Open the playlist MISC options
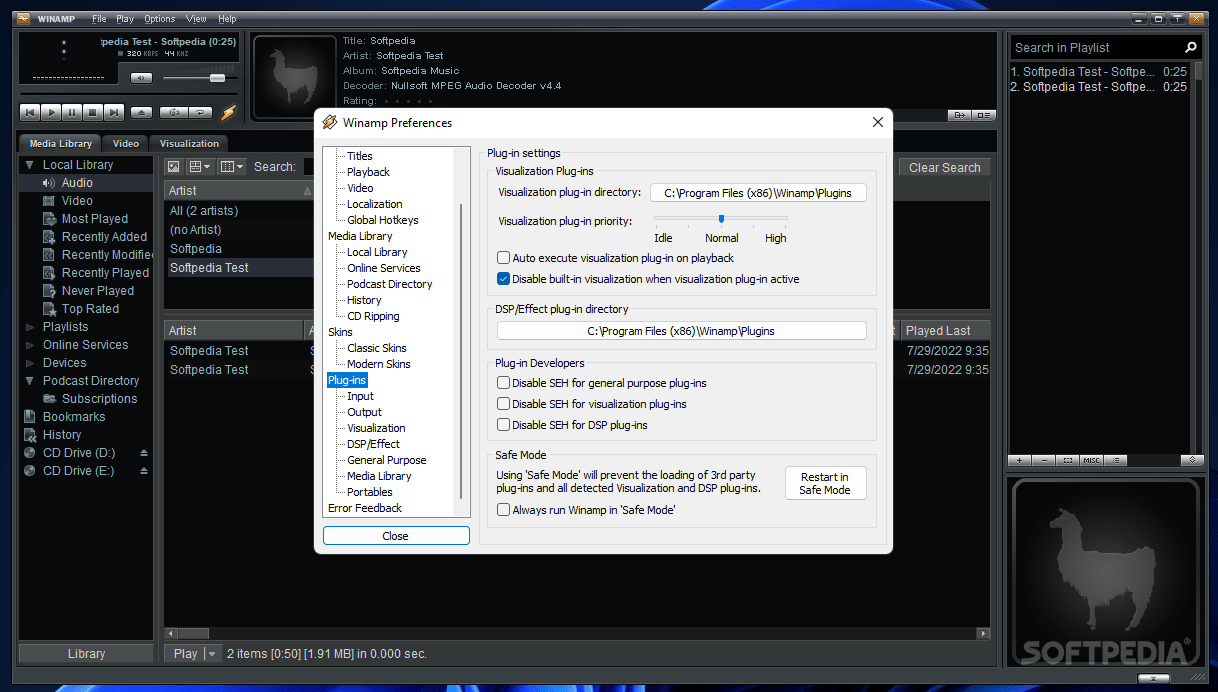The width and height of the screenshot is (1218, 692). click(x=1091, y=460)
